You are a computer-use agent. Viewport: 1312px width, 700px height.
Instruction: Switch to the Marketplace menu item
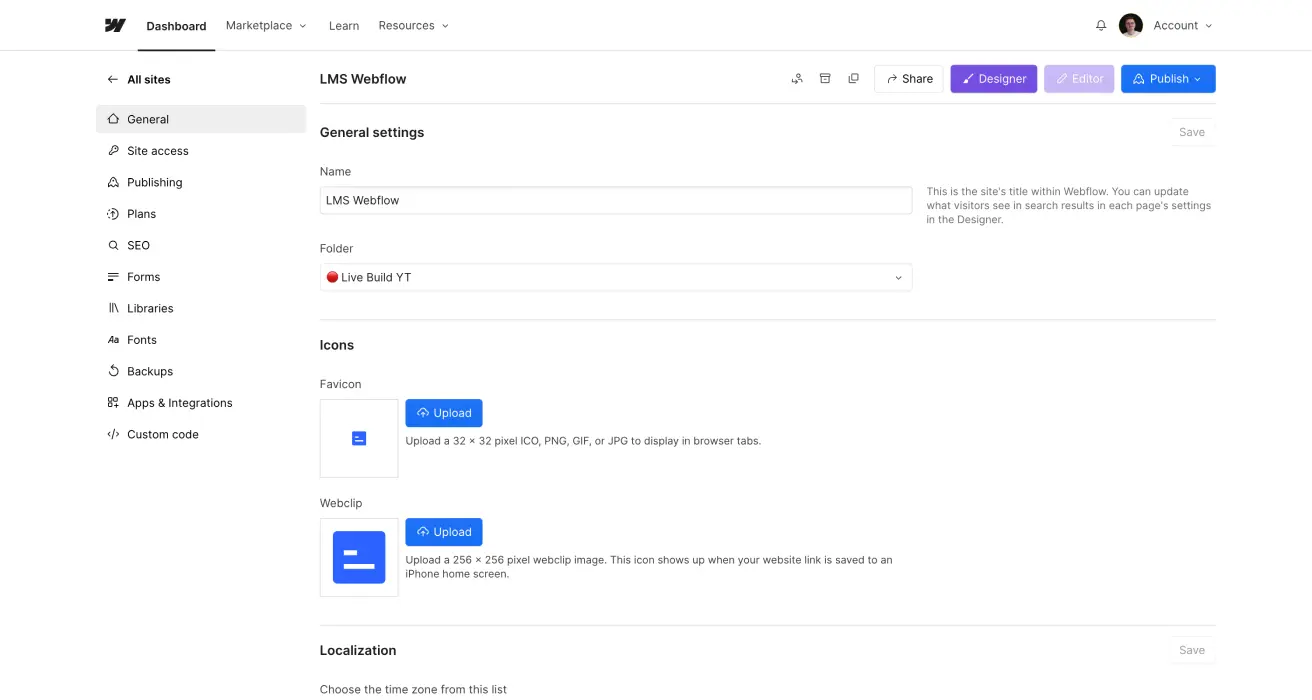pyautogui.click(x=258, y=25)
